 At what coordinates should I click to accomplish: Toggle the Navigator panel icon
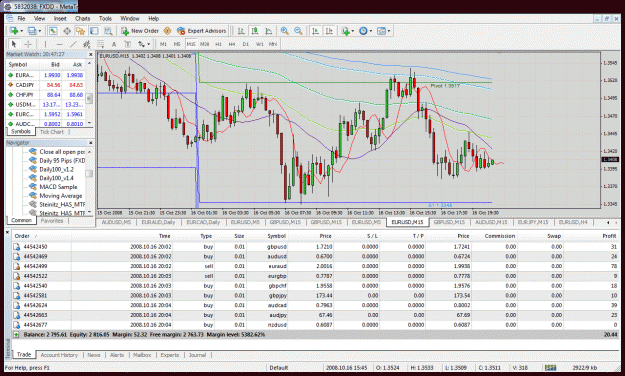tap(81, 31)
